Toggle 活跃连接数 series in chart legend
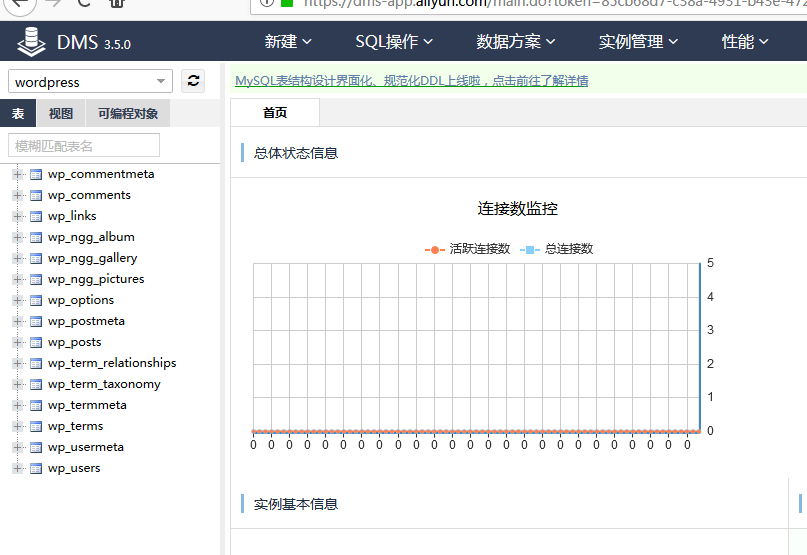The image size is (807, 555). click(467, 249)
